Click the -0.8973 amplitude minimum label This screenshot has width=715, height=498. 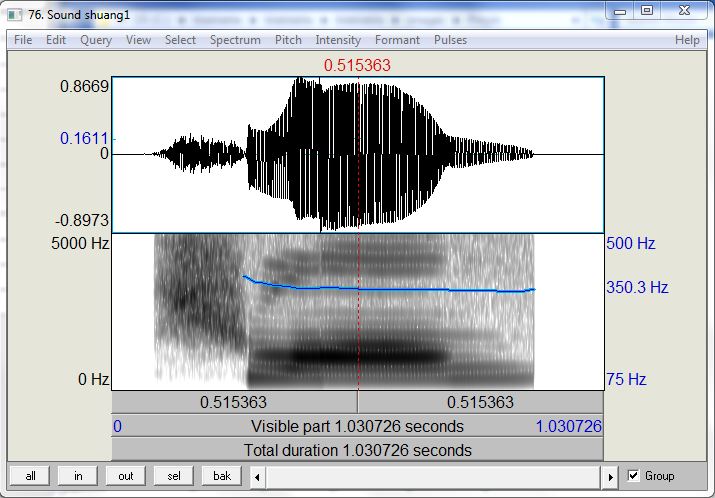point(82,221)
